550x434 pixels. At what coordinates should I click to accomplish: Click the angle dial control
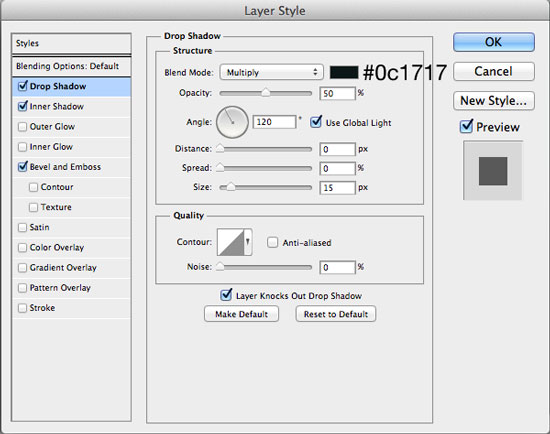pos(232,122)
